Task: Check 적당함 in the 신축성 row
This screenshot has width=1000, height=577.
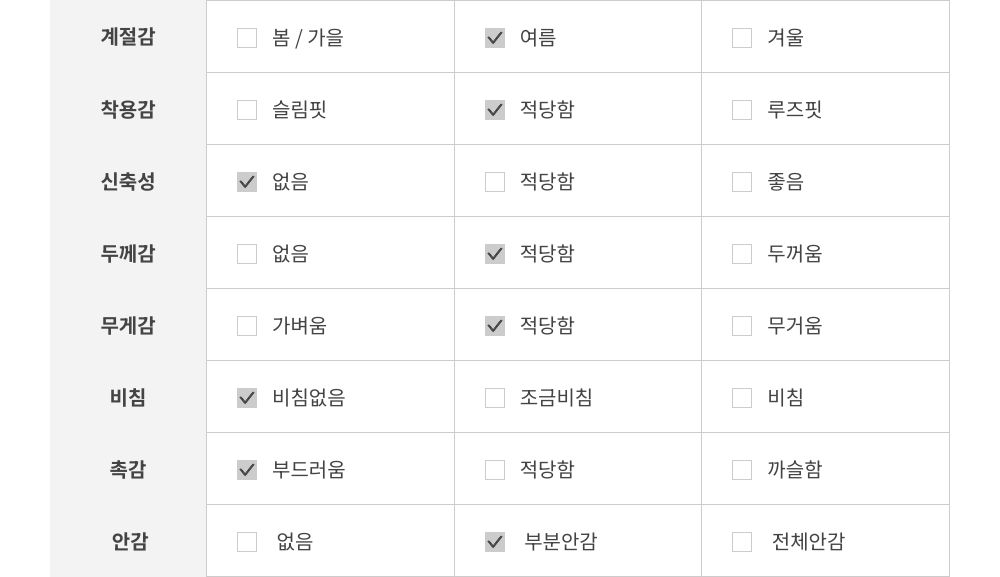Action: click(x=495, y=182)
